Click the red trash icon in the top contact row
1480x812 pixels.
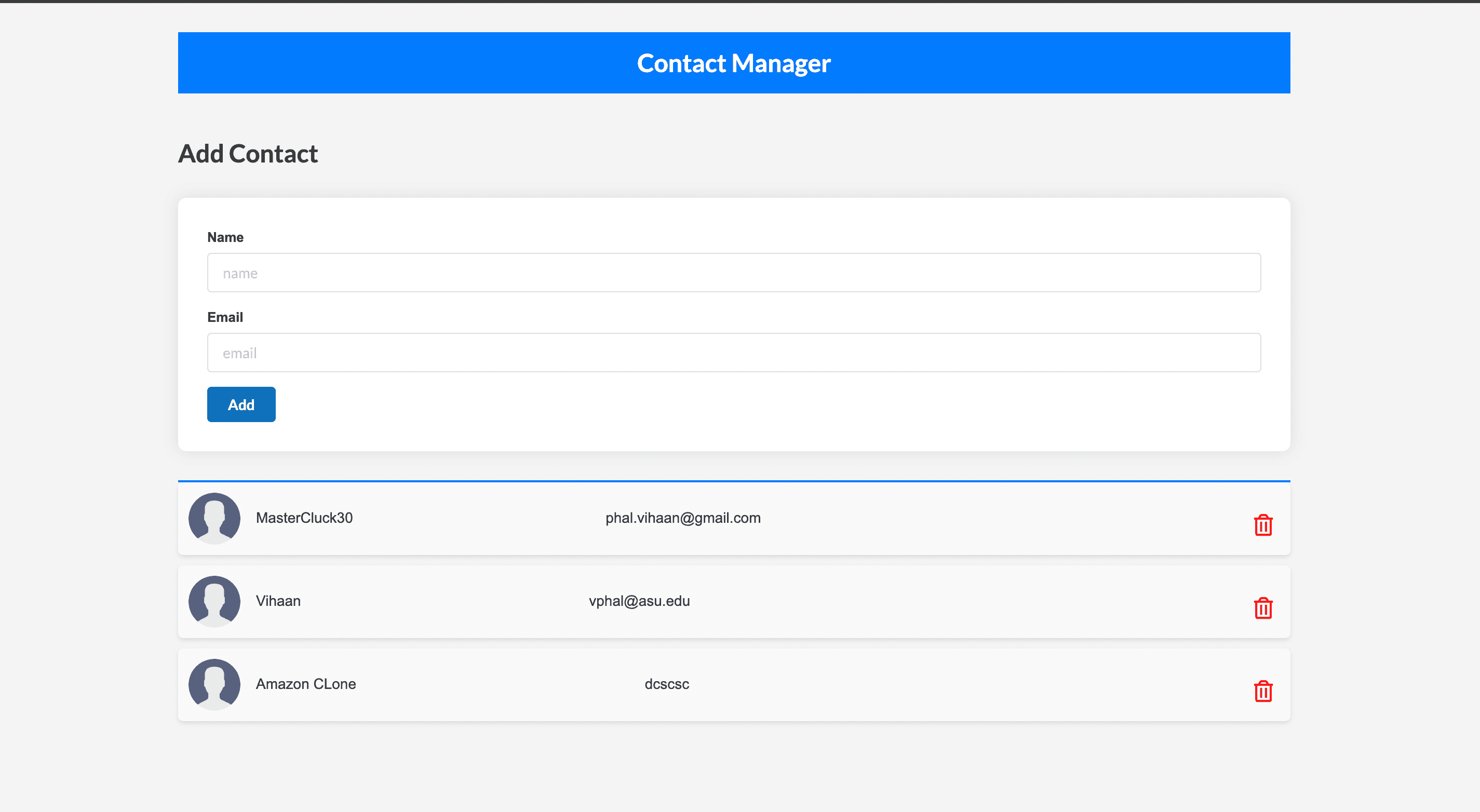1262,524
